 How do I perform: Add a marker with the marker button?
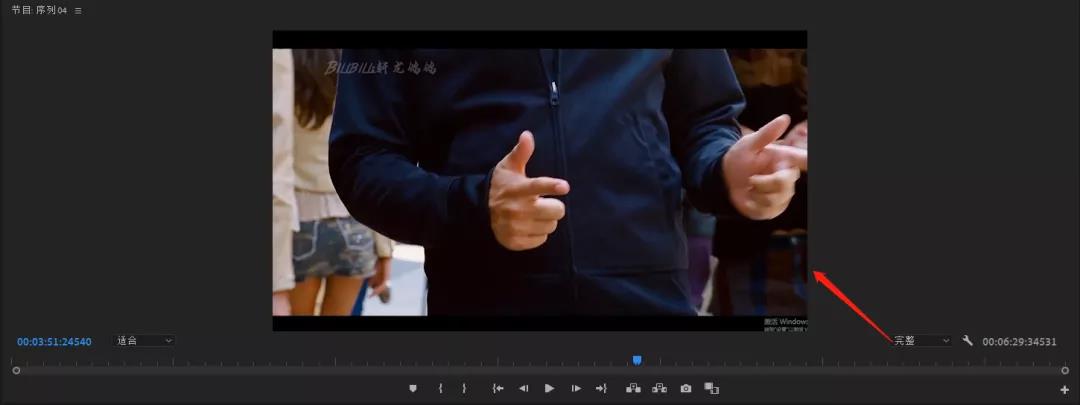coord(413,388)
